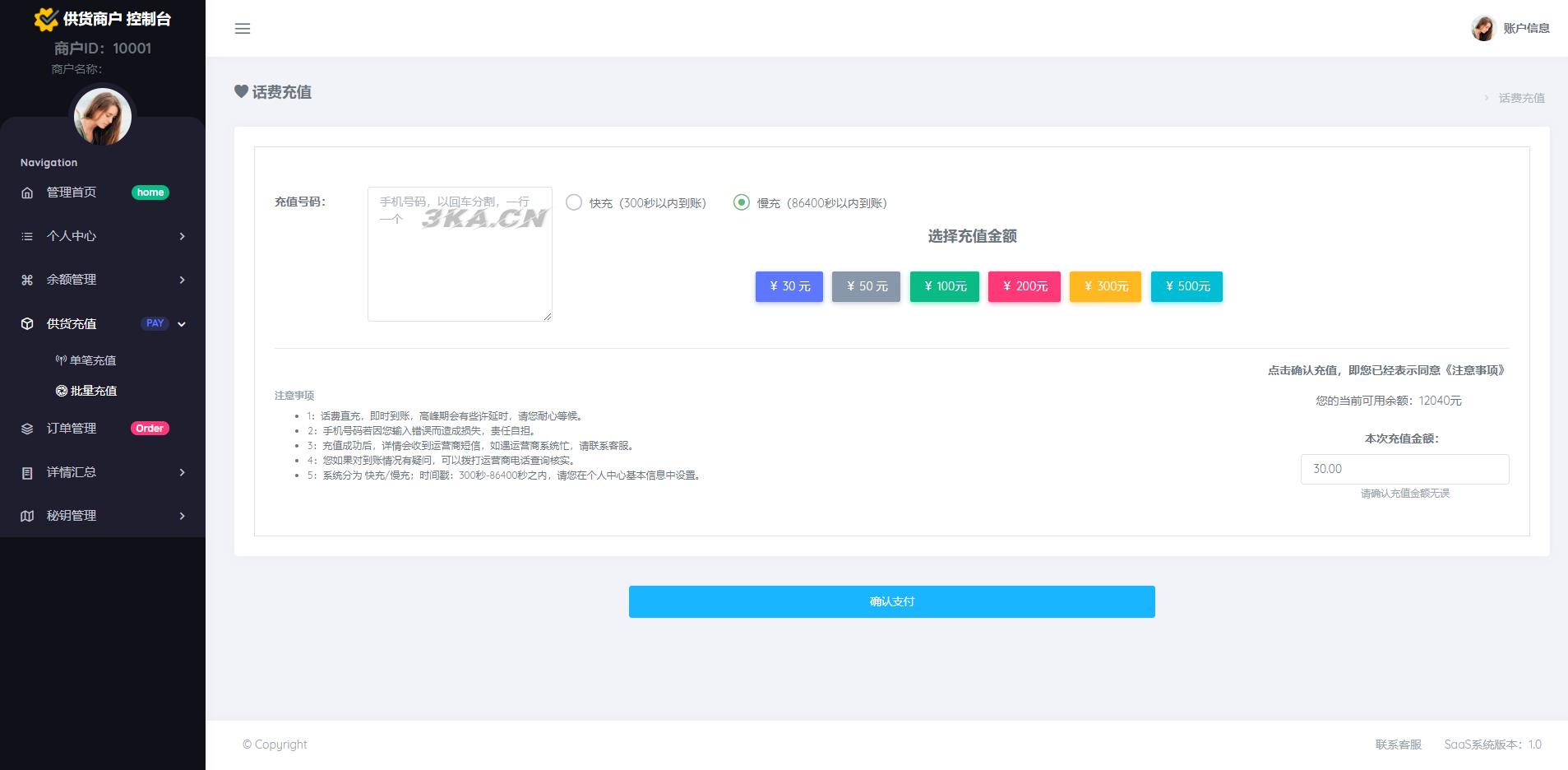This screenshot has width=1568, height=770.
Task: Expand the 个人中心 submenu chevron
Action: pyautogui.click(x=182, y=236)
